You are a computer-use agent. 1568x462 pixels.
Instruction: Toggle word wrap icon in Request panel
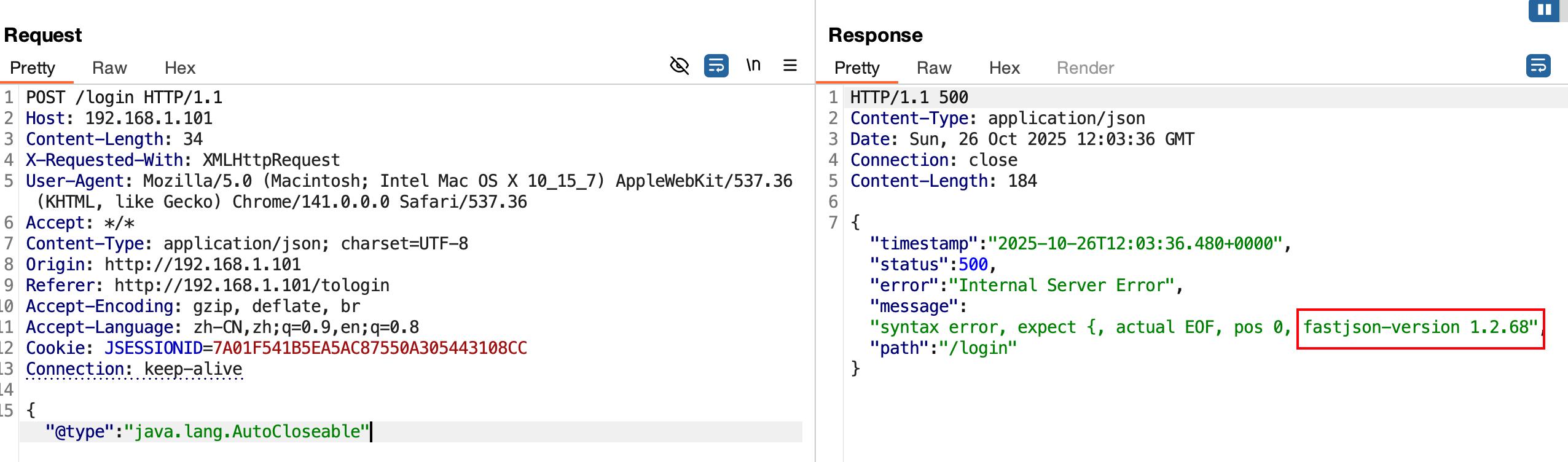[x=716, y=66]
